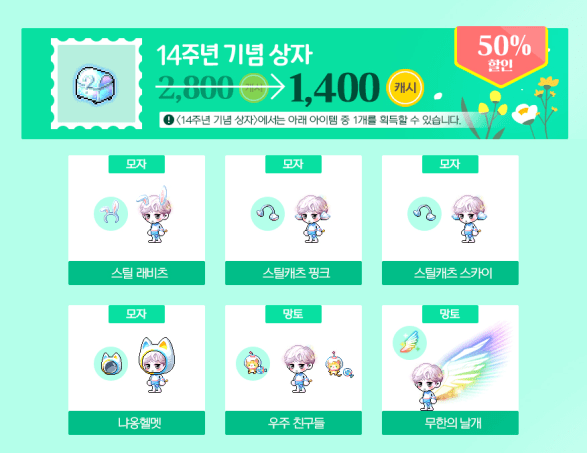Screen dimensions: 587x453
Task: Click the yellow 캐시 coin icon
Action: [x=405, y=88]
